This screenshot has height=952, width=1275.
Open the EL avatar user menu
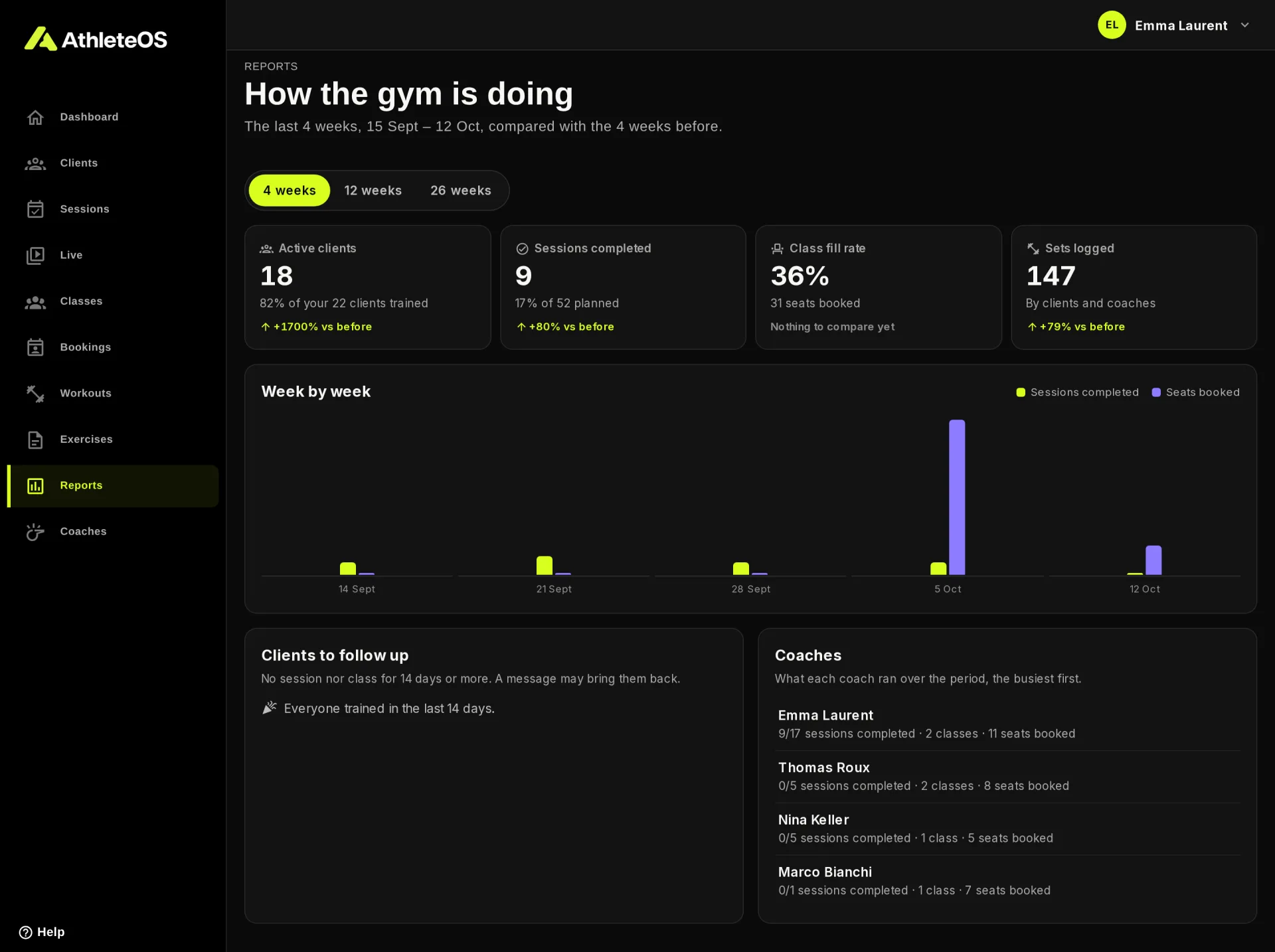click(x=1112, y=25)
